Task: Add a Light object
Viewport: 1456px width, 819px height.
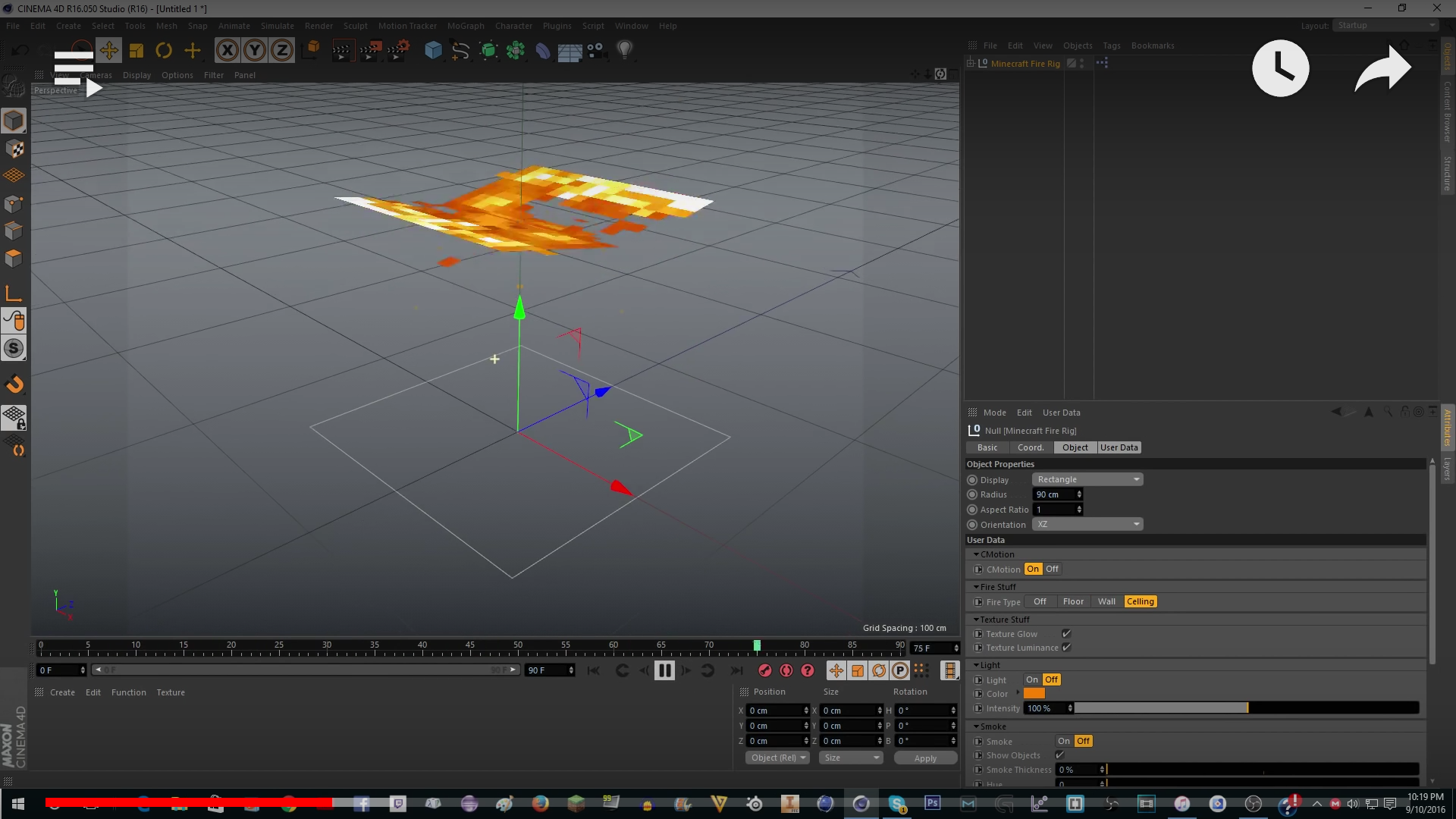Action: pos(624,51)
